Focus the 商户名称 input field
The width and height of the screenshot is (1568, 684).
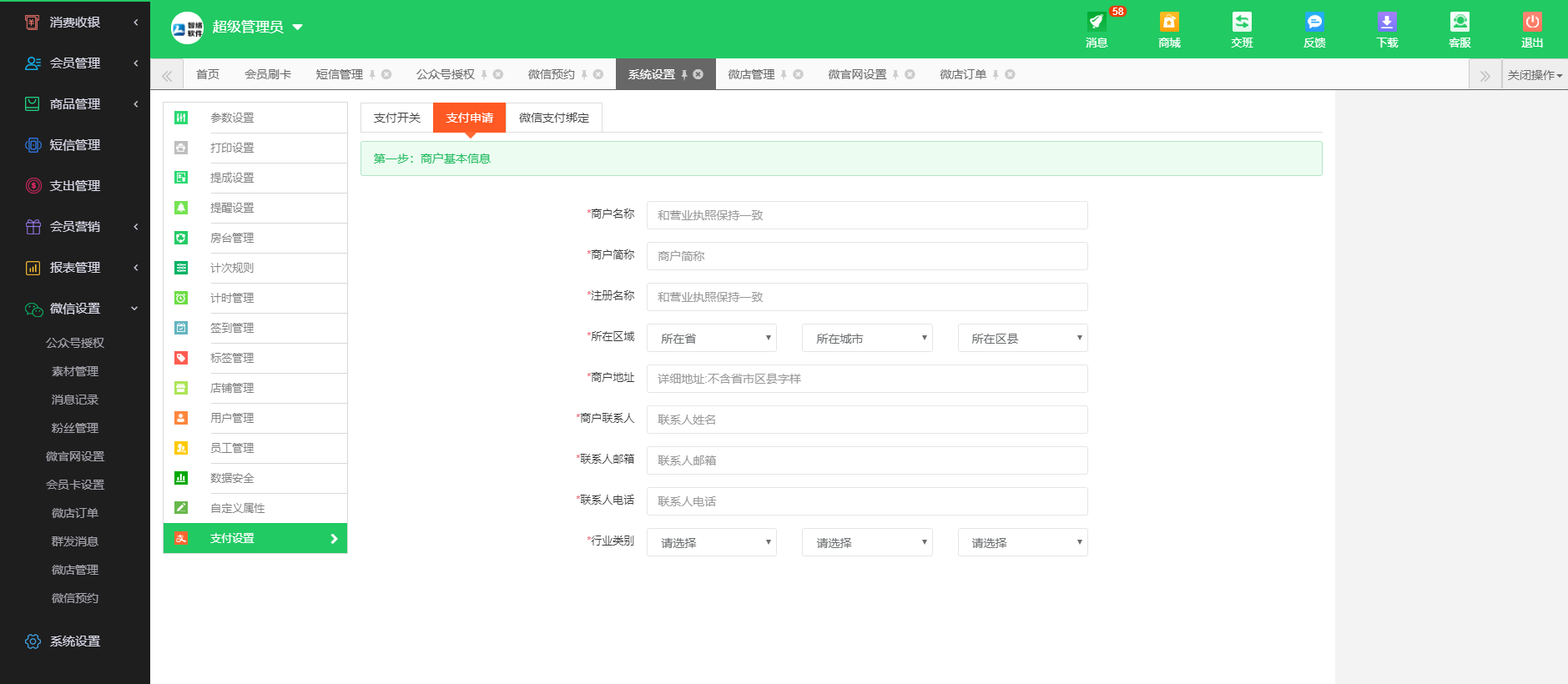pos(867,215)
